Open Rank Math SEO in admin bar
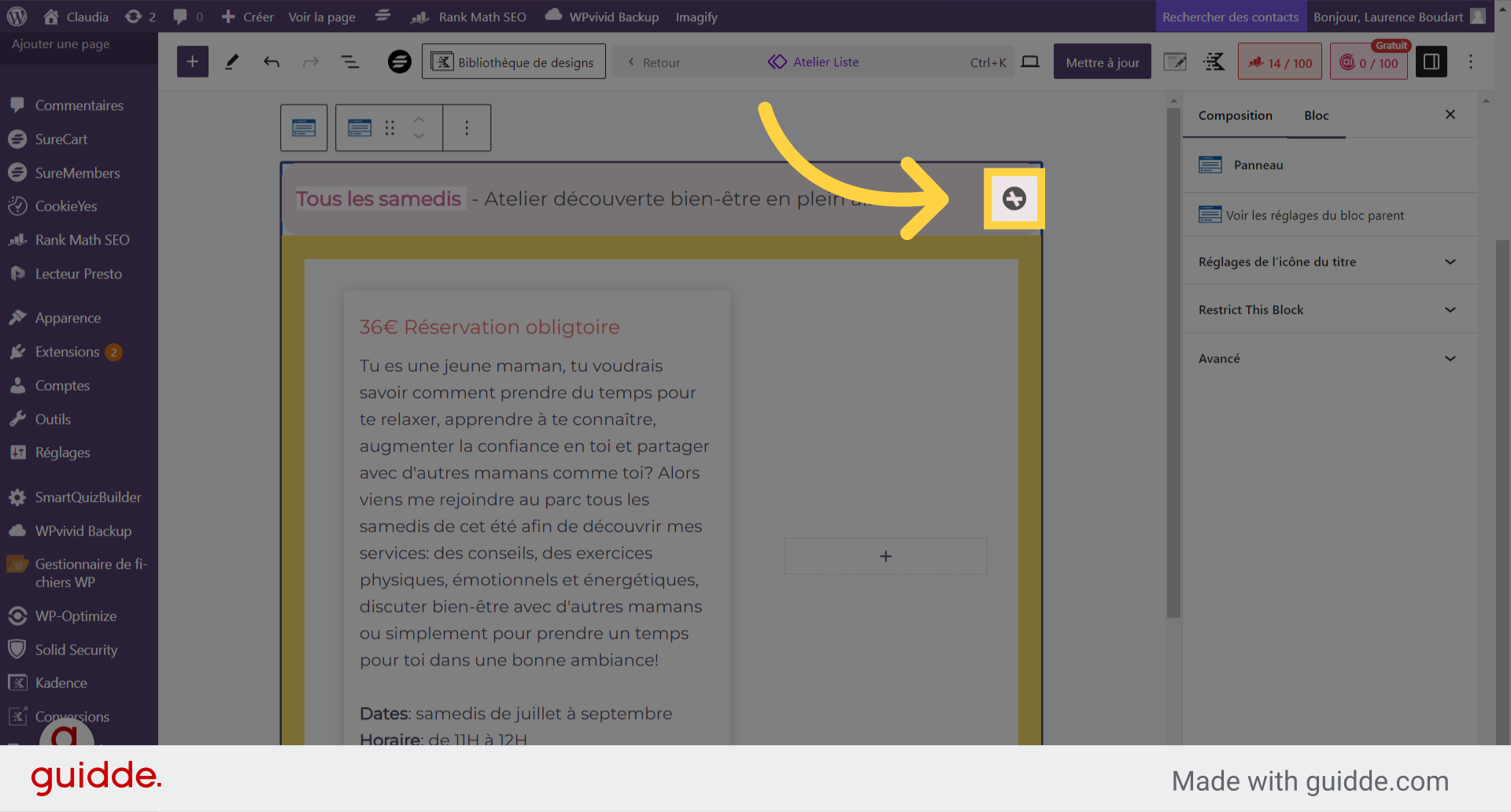1511x812 pixels. (468, 17)
